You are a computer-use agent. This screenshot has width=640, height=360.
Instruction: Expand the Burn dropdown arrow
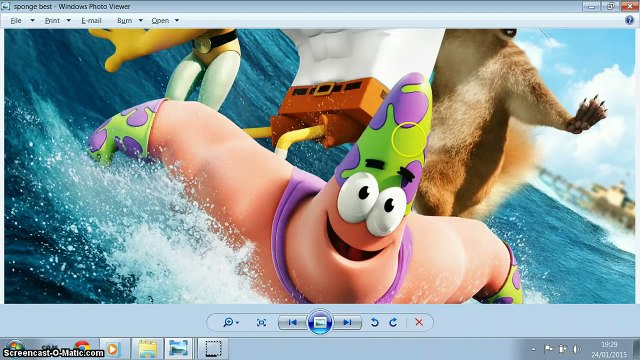pos(140,20)
